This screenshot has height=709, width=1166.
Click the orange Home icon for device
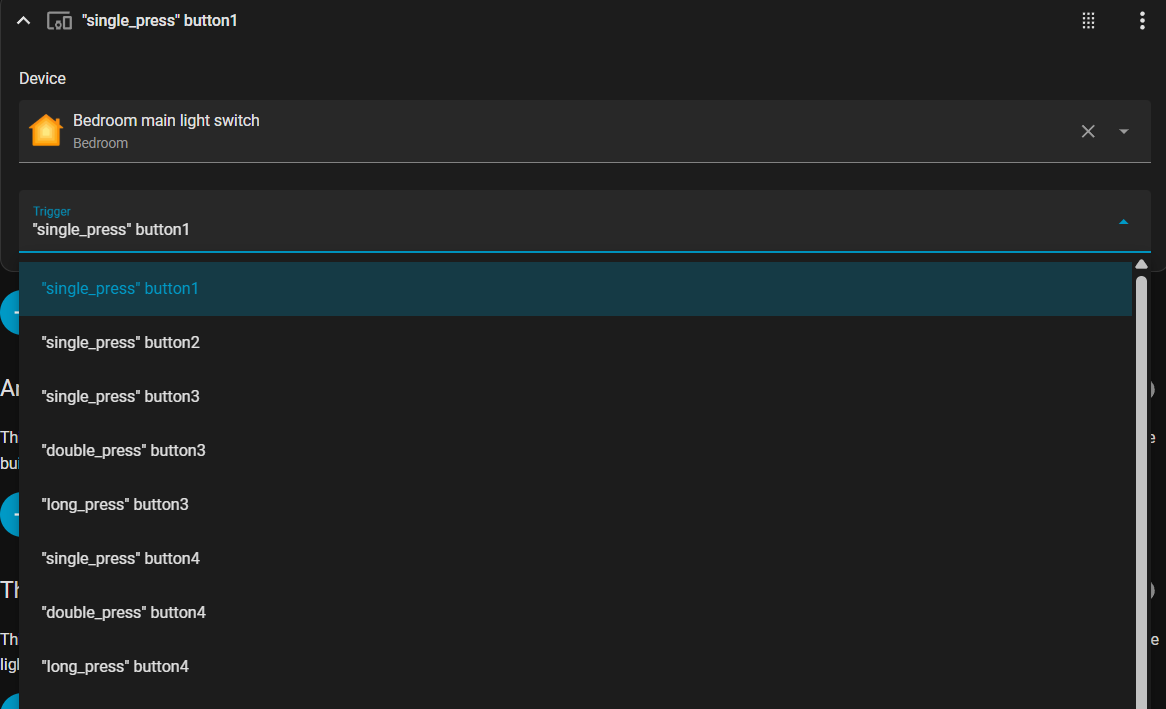point(46,131)
